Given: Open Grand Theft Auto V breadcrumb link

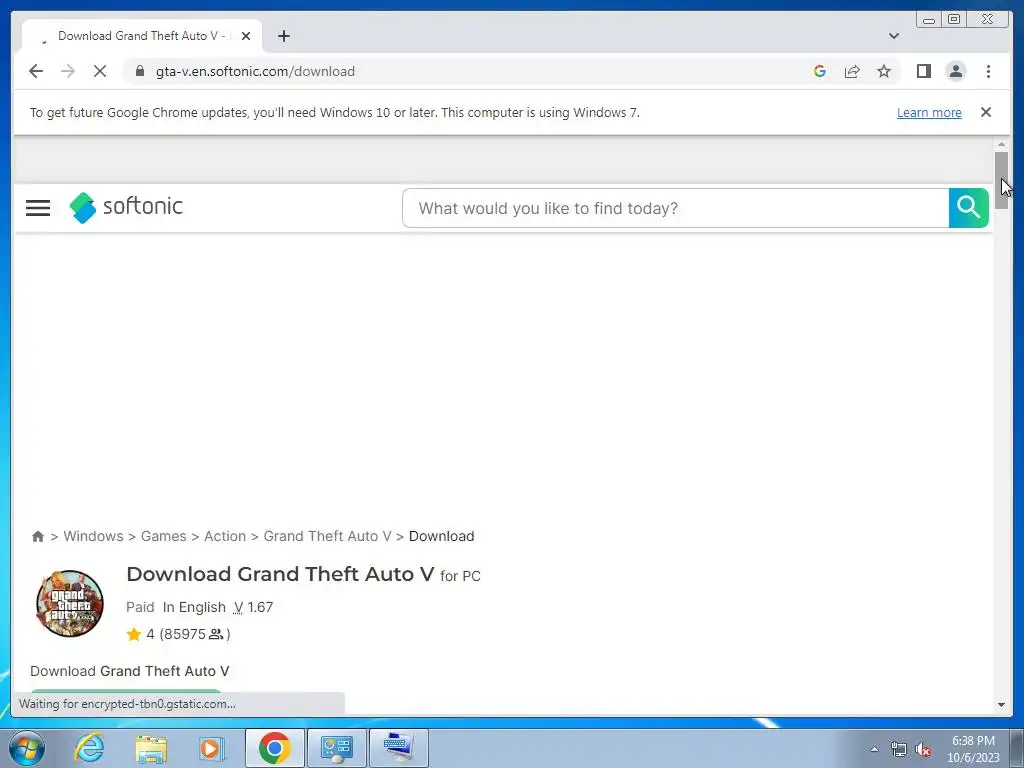Looking at the screenshot, I should (x=327, y=536).
